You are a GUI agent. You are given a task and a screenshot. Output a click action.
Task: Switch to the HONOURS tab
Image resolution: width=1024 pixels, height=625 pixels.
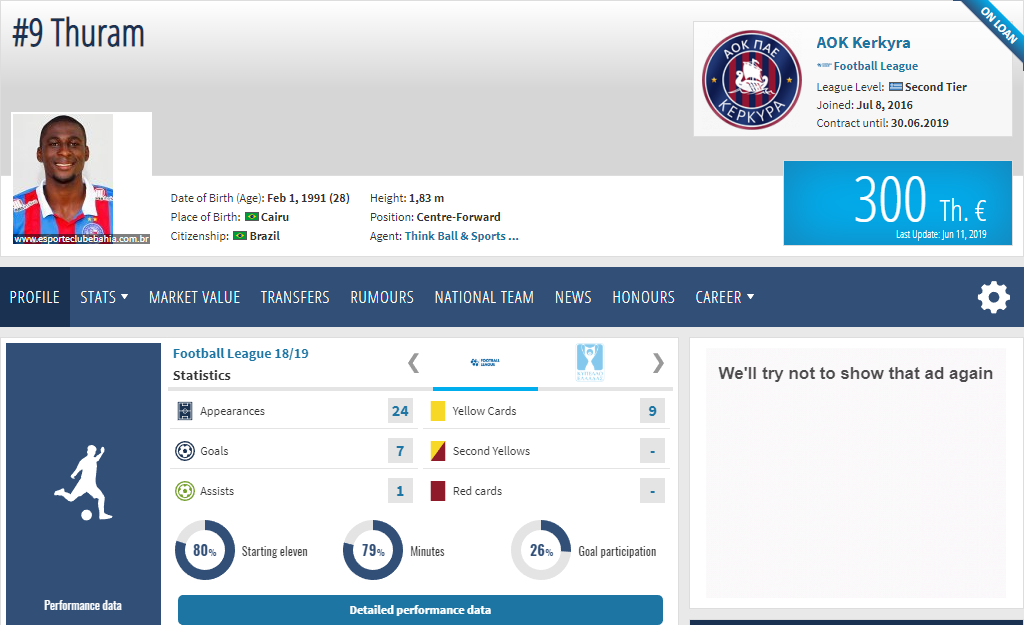click(x=643, y=297)
